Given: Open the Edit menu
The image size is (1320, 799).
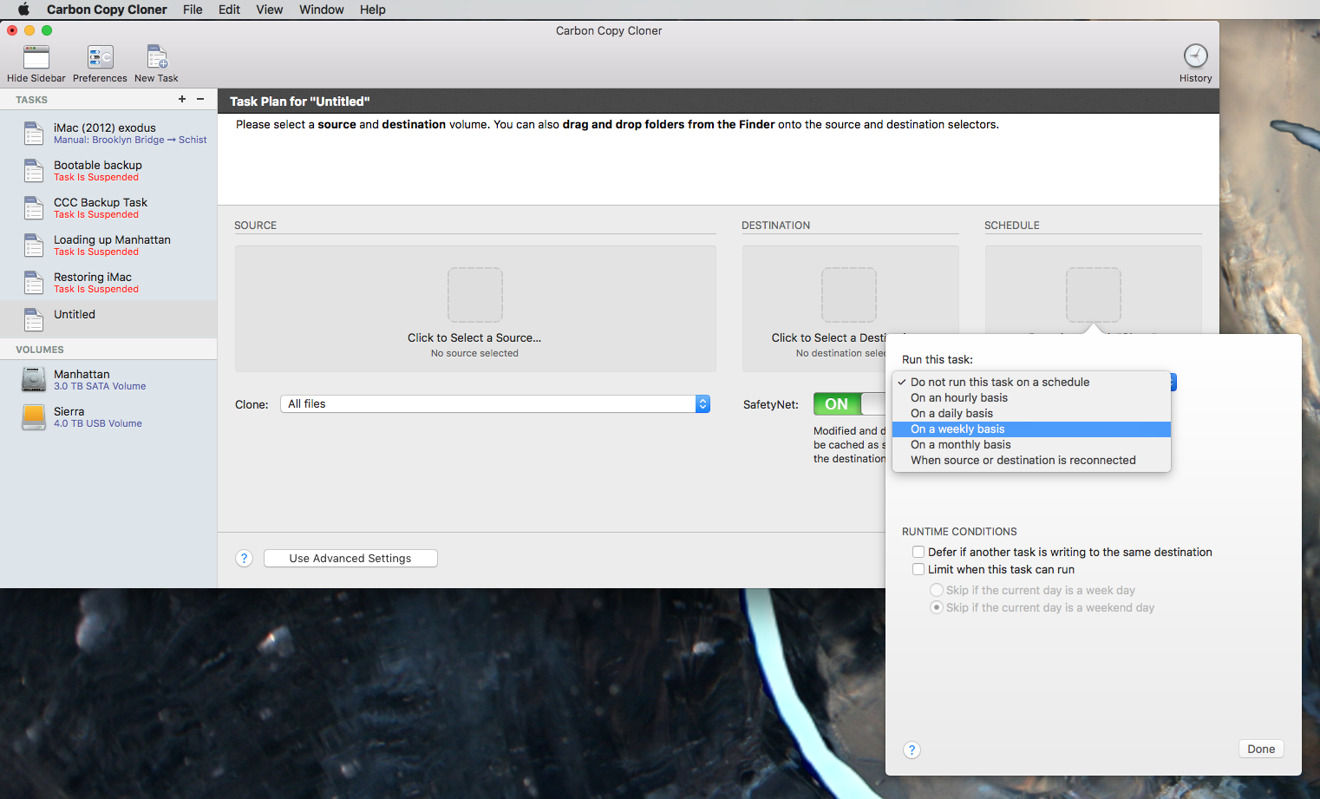Looking at the screenshot, I should pyautogui.click(x=229, y=9).
